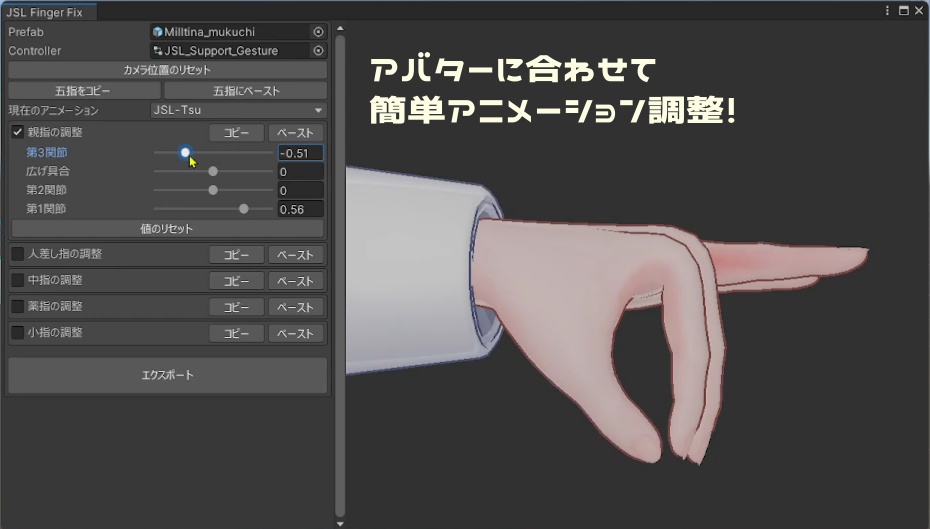This screenshot has width=930, height=529.
Task: Enable the 小指の調整 checkbox
Action: point(18,333)
